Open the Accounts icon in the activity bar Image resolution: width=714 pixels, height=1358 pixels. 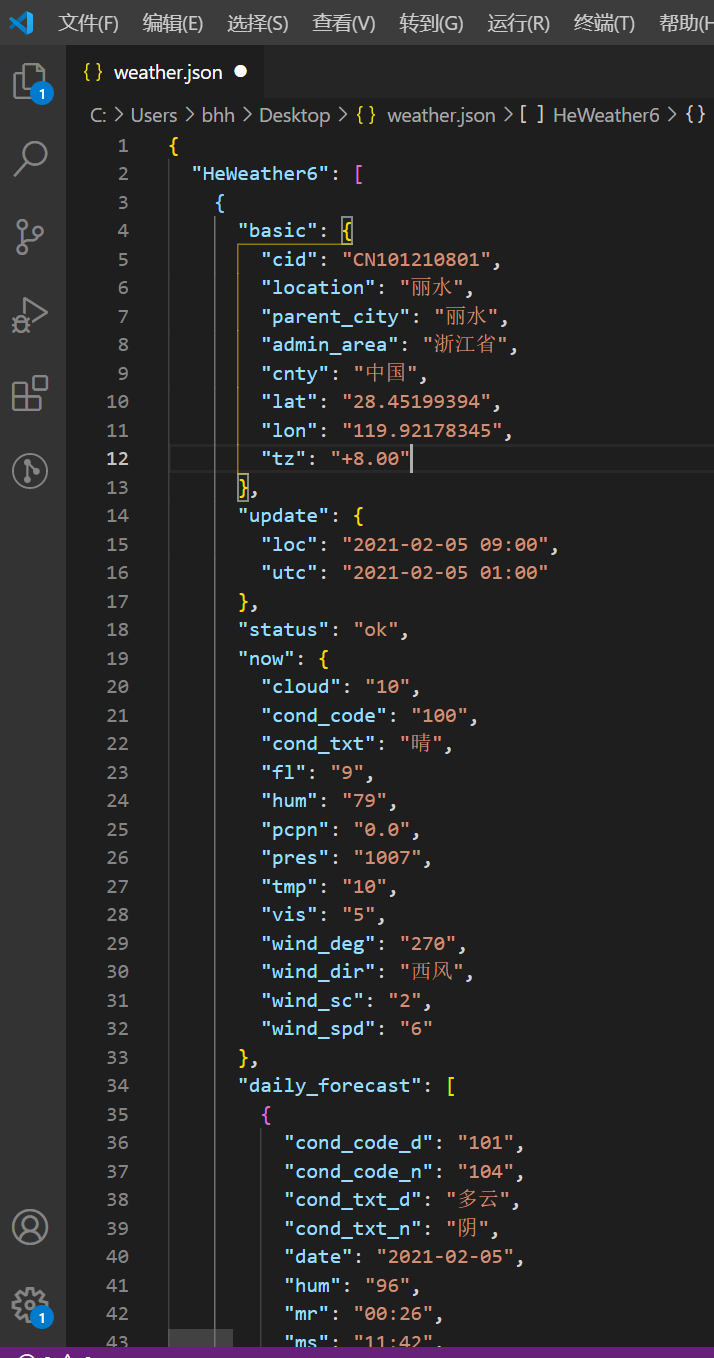30,1226
